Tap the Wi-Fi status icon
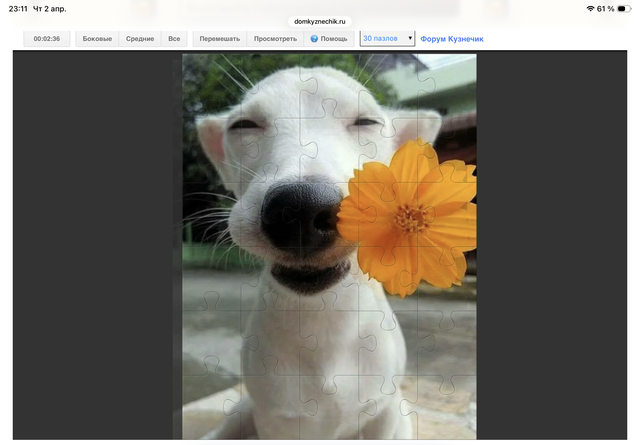The width and height of the screenshot is (640, 445). (590, 8)
